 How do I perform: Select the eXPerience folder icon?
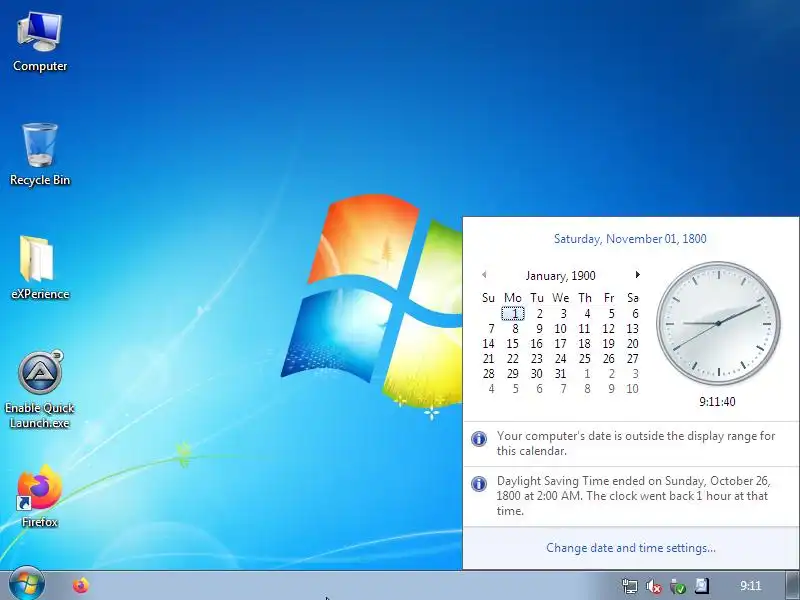[40, 267]
